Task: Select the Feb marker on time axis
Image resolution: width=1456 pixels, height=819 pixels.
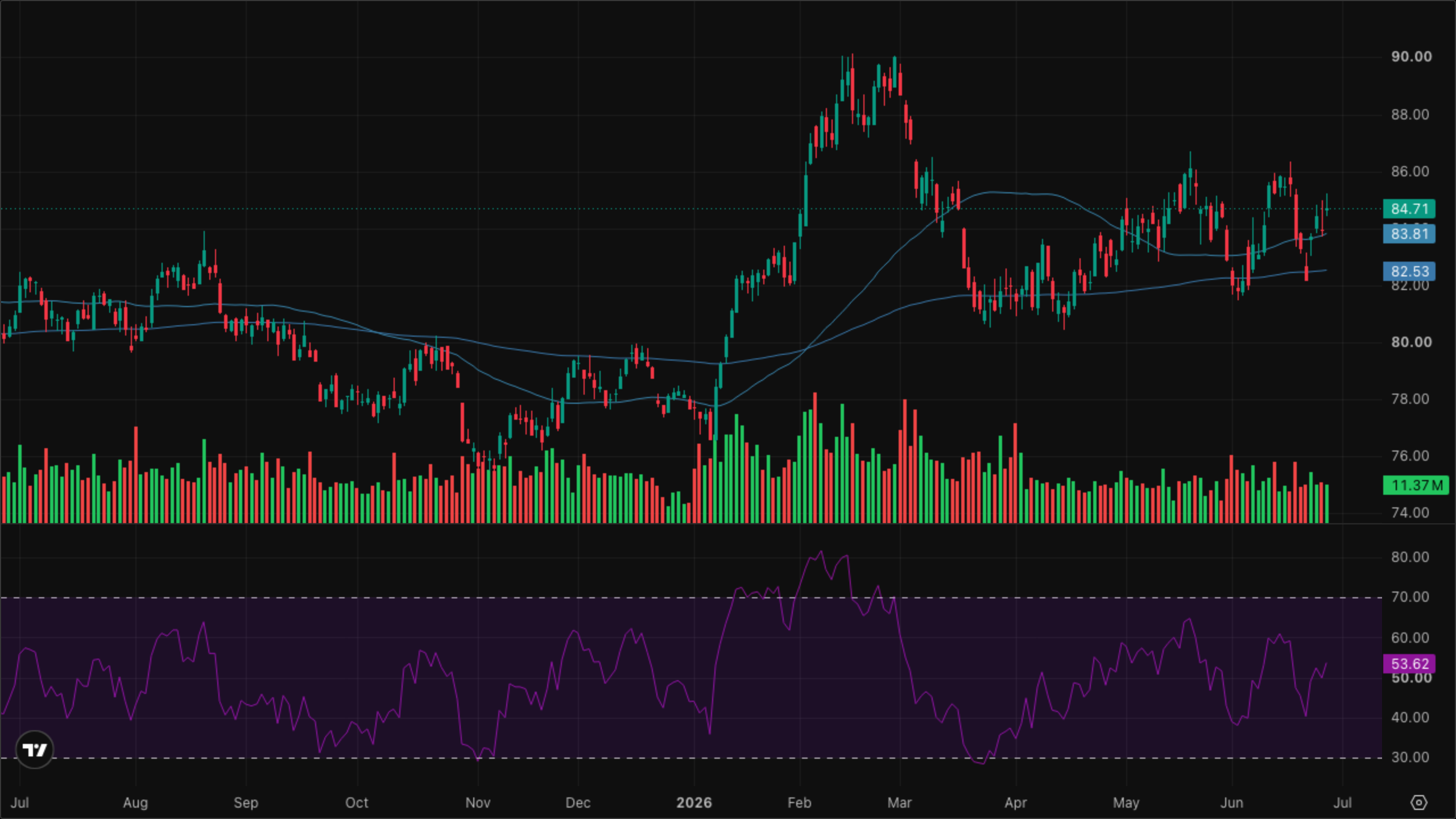Action: tap(799, 803)
